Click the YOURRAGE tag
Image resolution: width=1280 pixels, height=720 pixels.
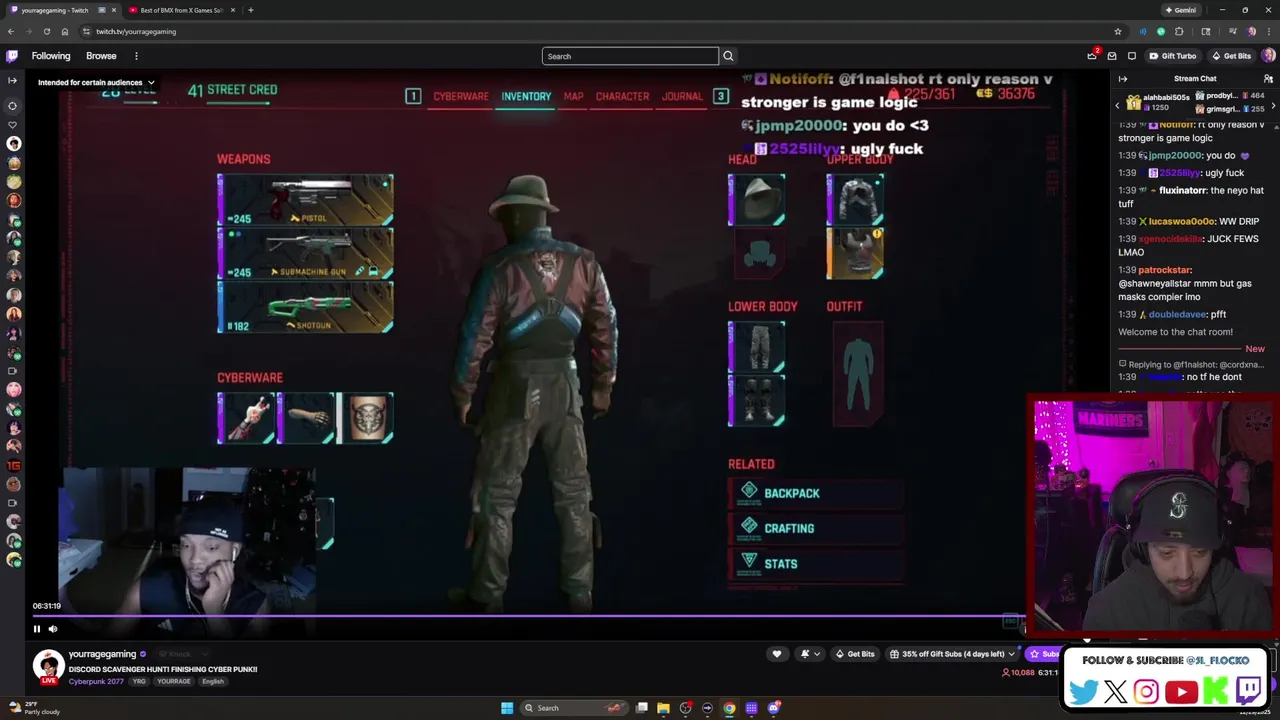173,682
